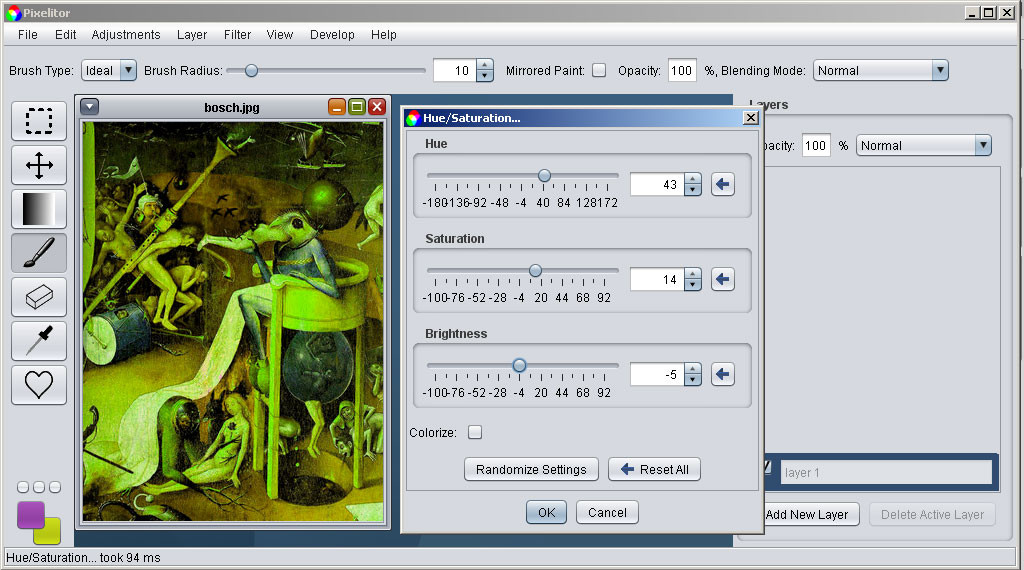The height and width of the screenshot is (570, 1024).
Task: Select the layer 1 name field
Action: [x=886, y=473]
